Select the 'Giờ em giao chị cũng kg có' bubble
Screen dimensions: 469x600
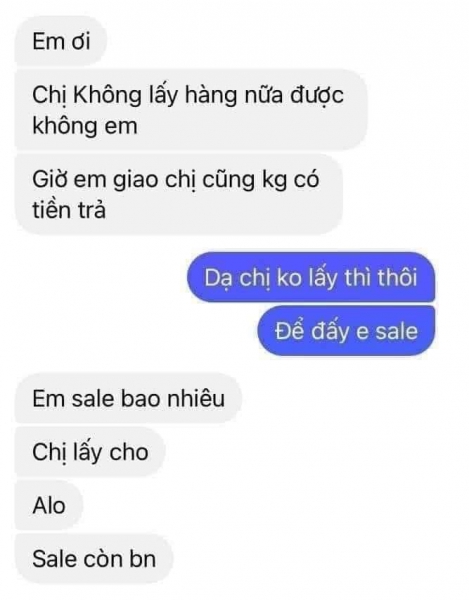179,194
